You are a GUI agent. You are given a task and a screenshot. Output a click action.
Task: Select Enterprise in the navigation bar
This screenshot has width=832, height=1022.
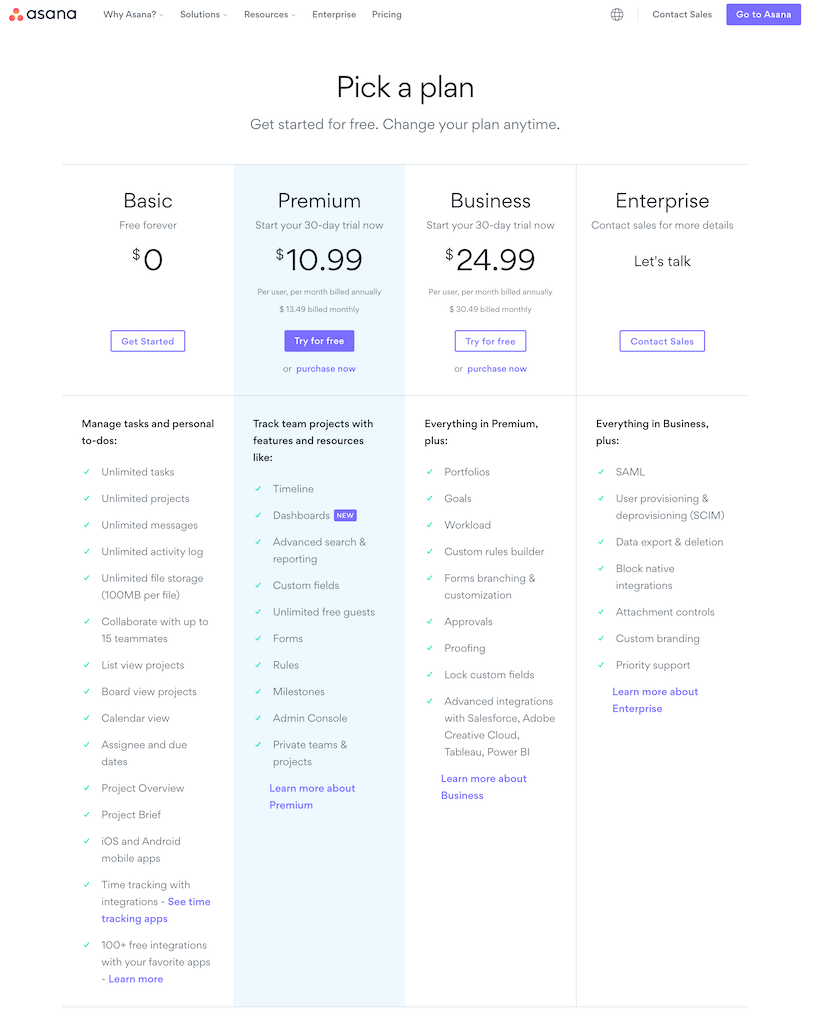pyautogui.click(x=333, y=14)
